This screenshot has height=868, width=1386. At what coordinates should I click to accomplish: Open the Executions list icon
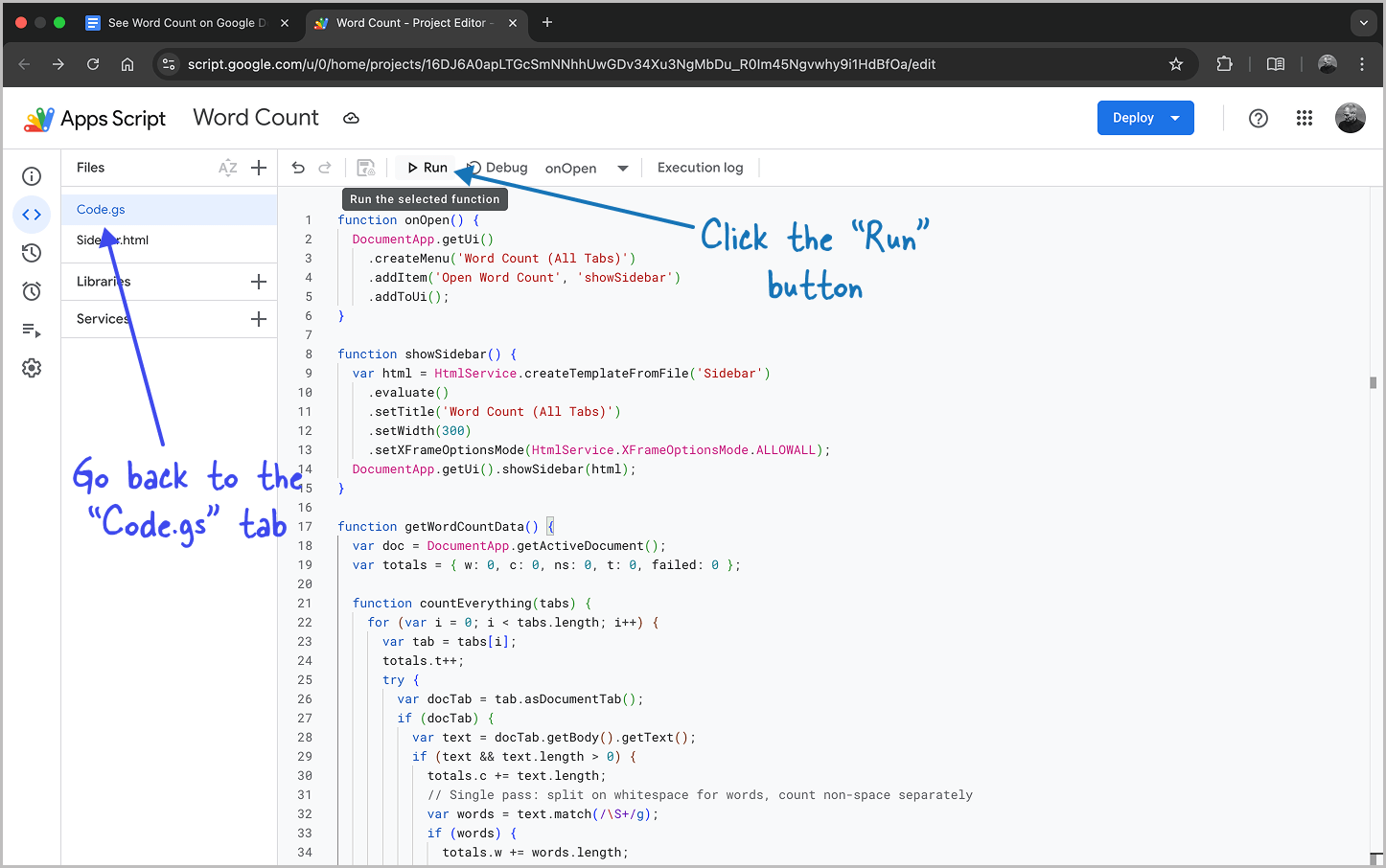point(32,331)
